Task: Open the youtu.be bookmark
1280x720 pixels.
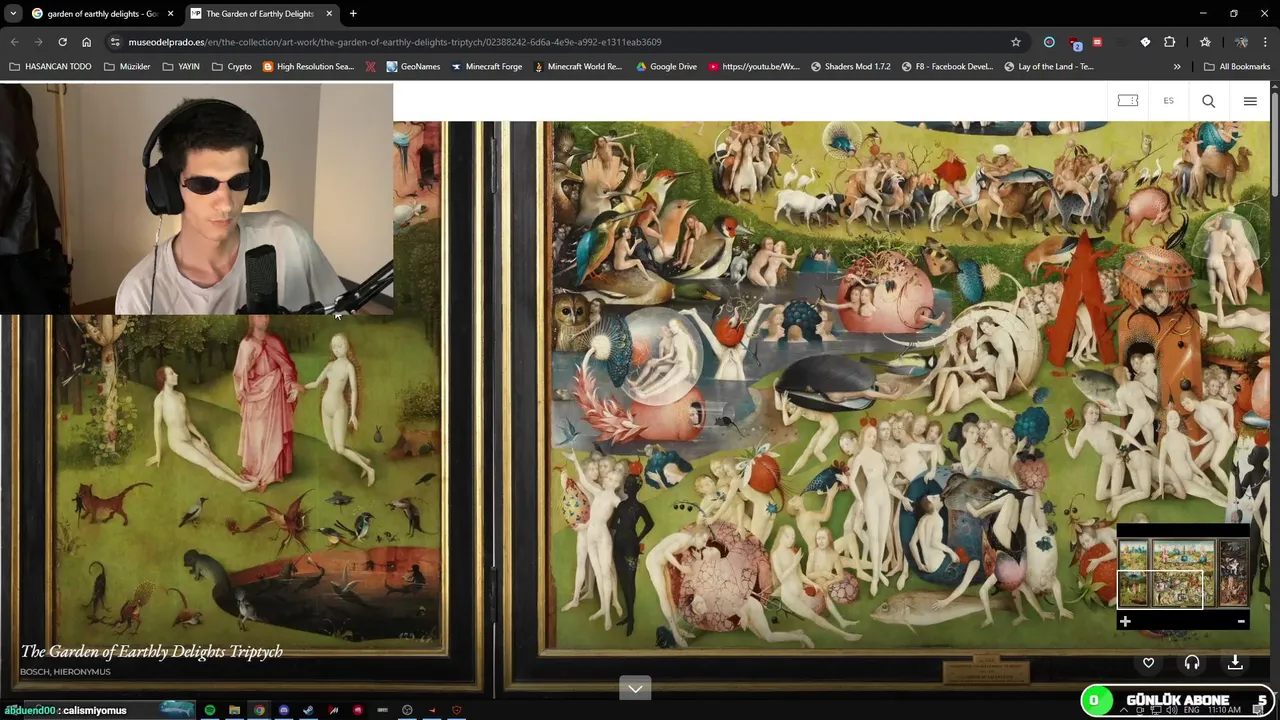Action: [754, 67]
